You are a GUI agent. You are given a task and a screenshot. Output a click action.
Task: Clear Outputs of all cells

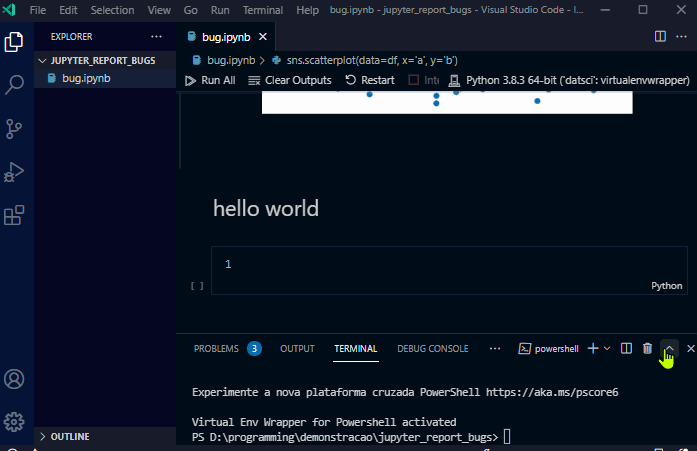point(290,80)
